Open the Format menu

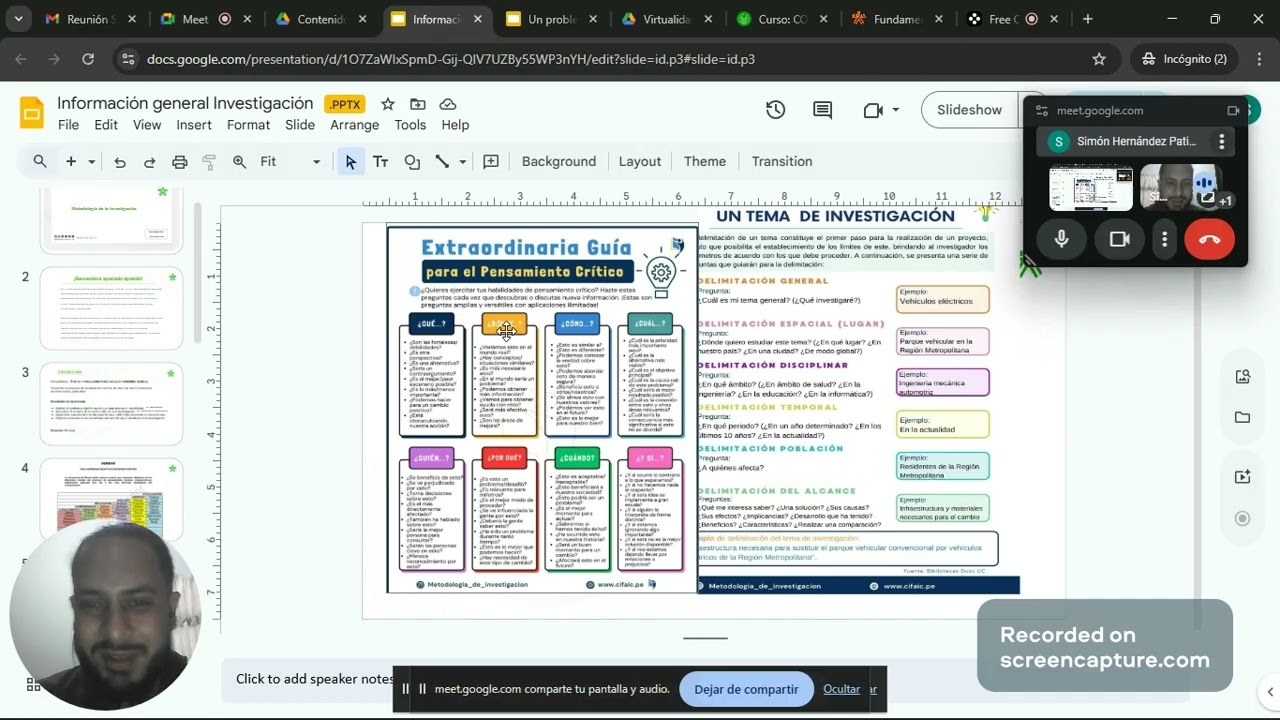(x=248, y=125)
